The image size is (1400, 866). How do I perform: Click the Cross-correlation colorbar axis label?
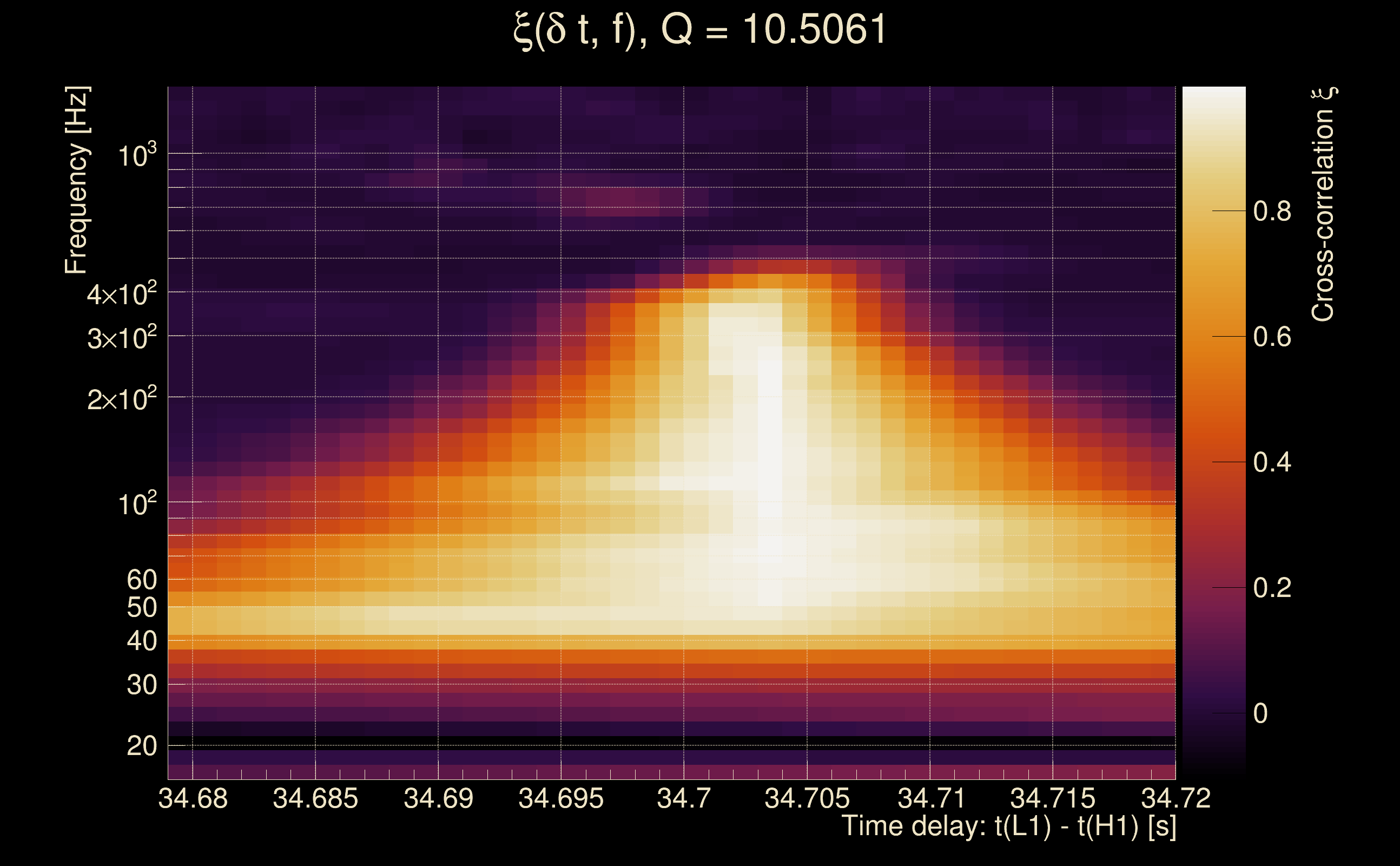[1323, 205]
